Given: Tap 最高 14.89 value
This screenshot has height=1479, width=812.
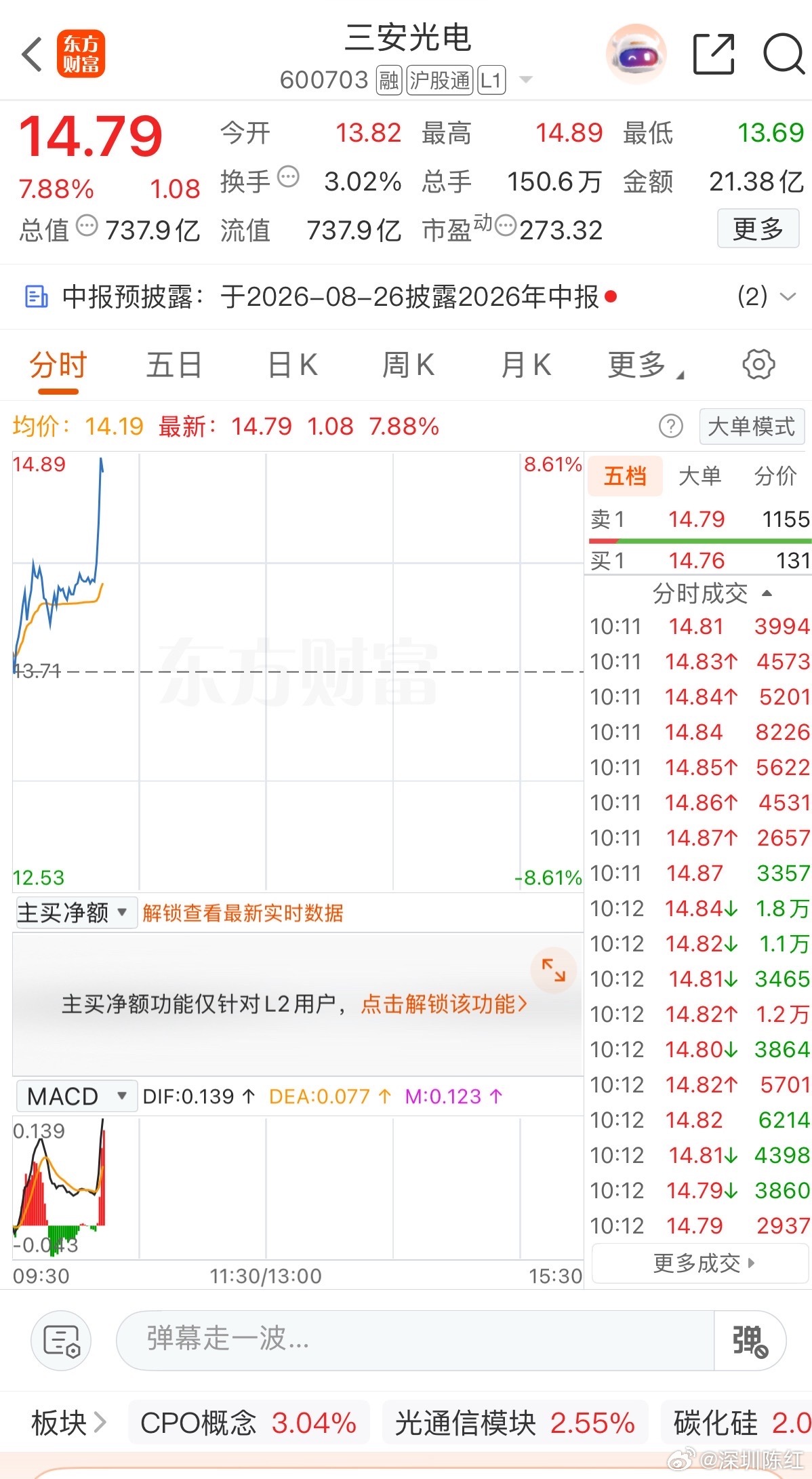Looking at the screenshot, I should [x=569, y=133].
